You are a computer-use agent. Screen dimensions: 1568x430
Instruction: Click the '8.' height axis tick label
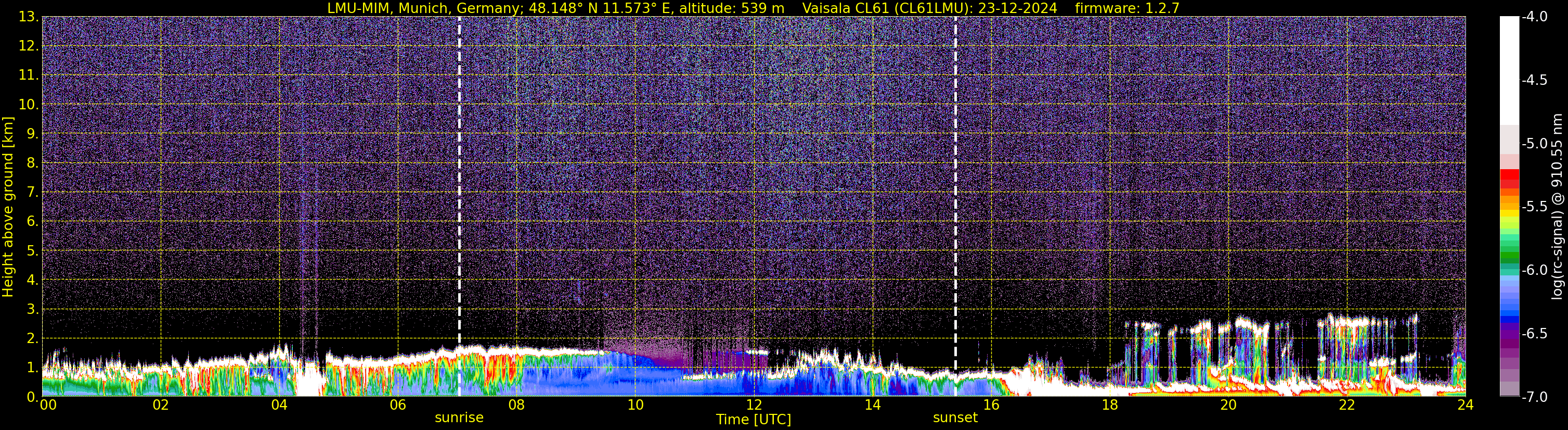[33, 163]
